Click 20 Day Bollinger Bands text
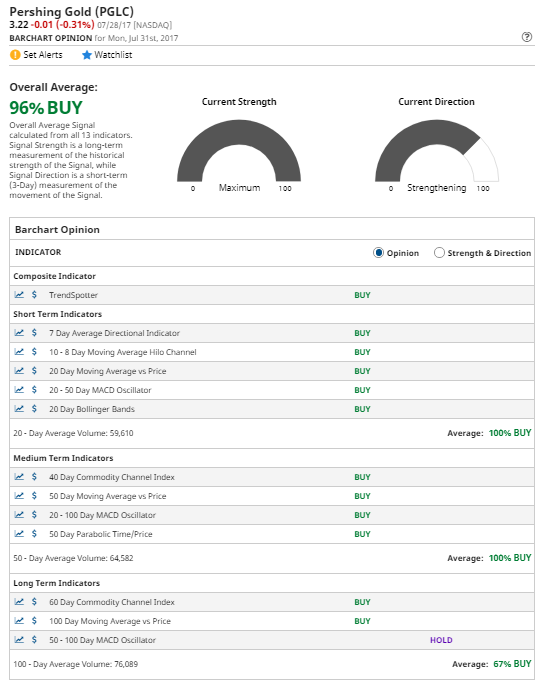542x685 pixels. coord(92,409)
